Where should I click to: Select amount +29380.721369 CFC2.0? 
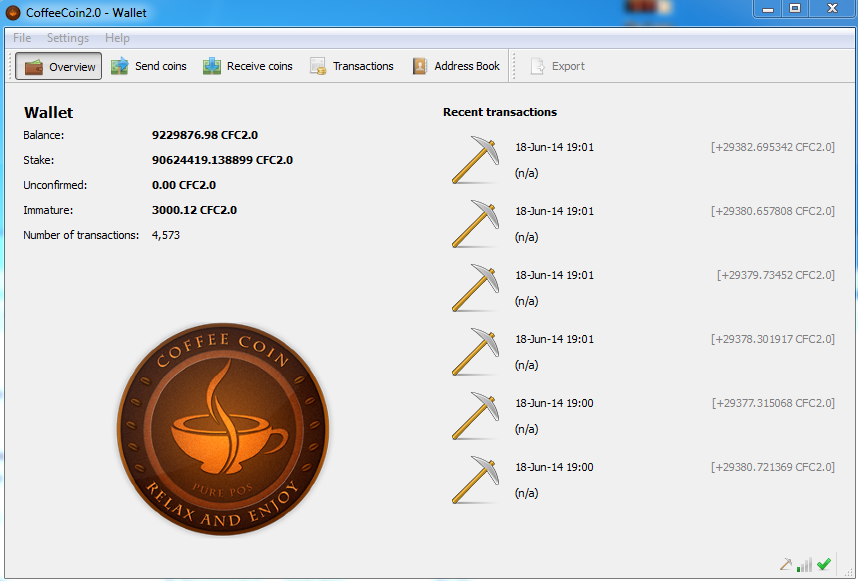[x=773, y=467]
